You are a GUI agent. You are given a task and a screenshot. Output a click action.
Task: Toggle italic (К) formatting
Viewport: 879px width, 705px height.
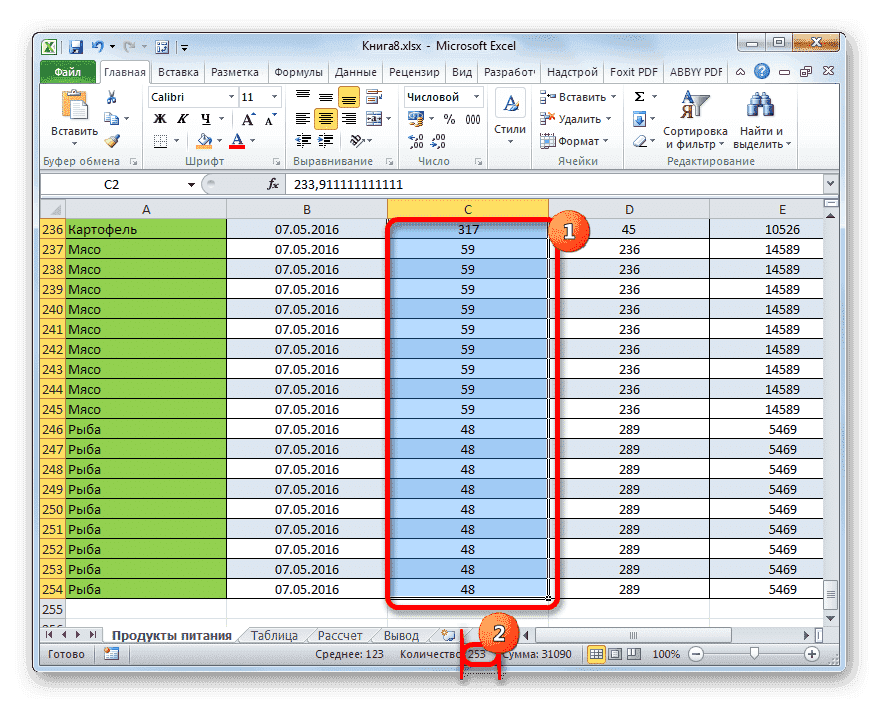(x=180, y=118)
